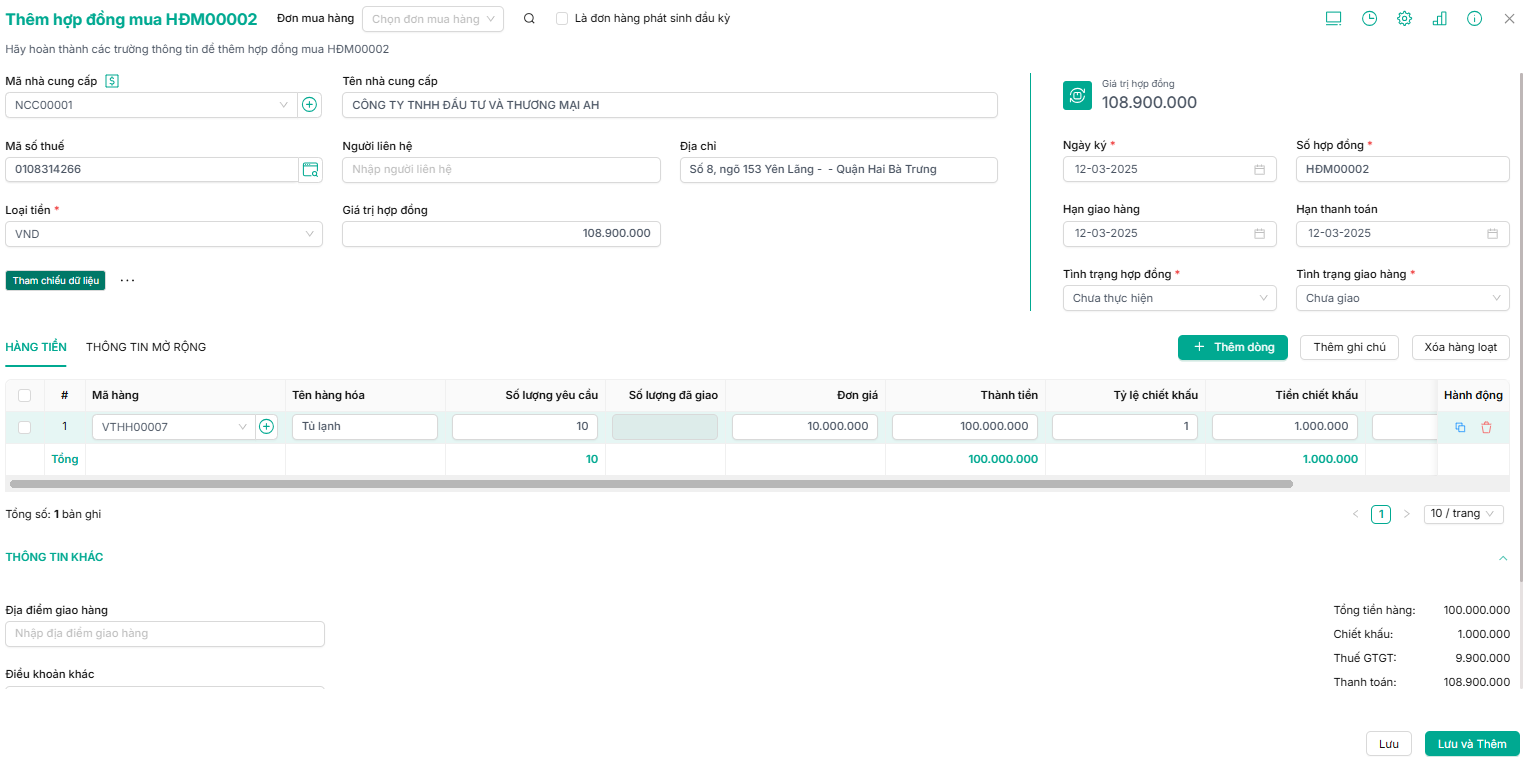Check 'Là đơn hàng phát sinh đầu kỳ' checkbox
The image size is (1528, 757).
562,19
